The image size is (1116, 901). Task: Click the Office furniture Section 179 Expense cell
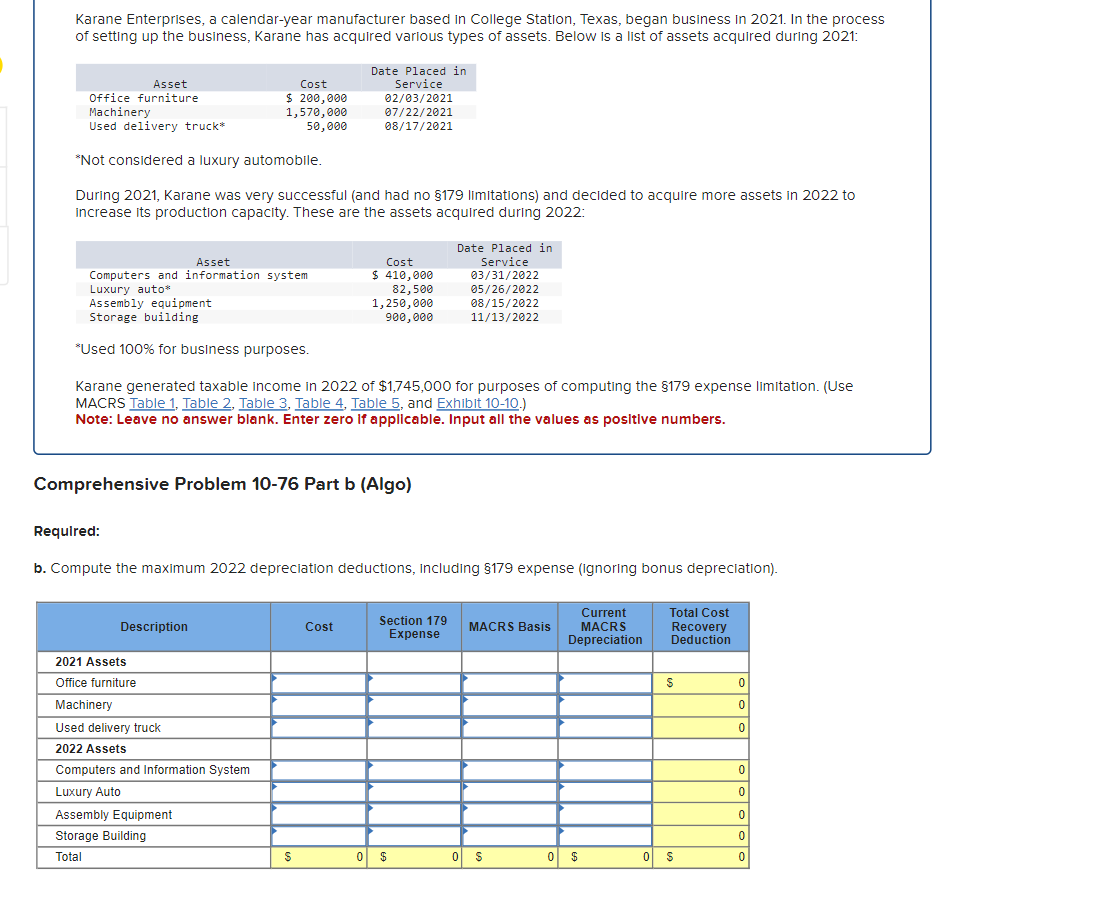pyautogui.click(x=414, y=683)
